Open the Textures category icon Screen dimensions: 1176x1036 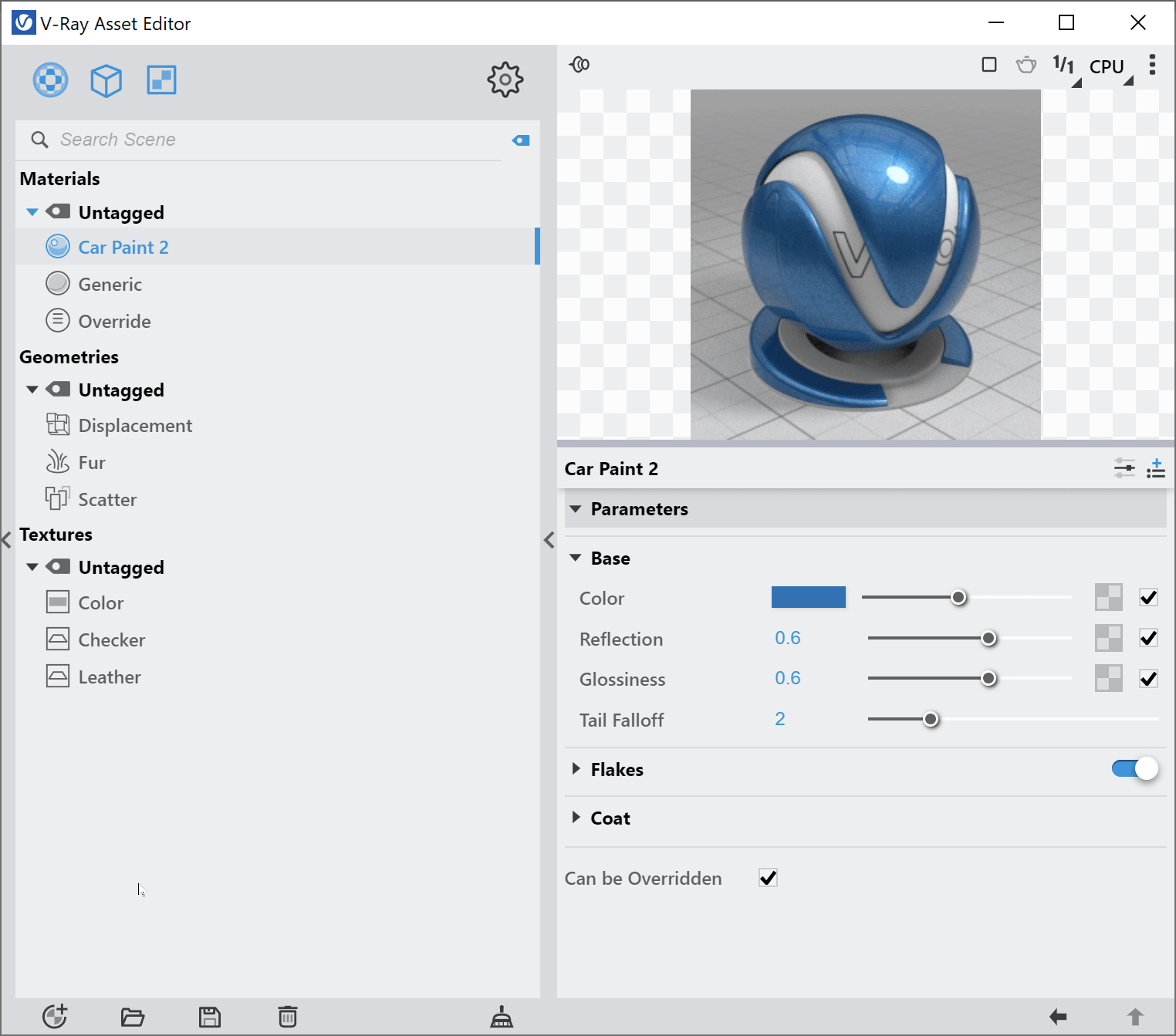(161, 80)
